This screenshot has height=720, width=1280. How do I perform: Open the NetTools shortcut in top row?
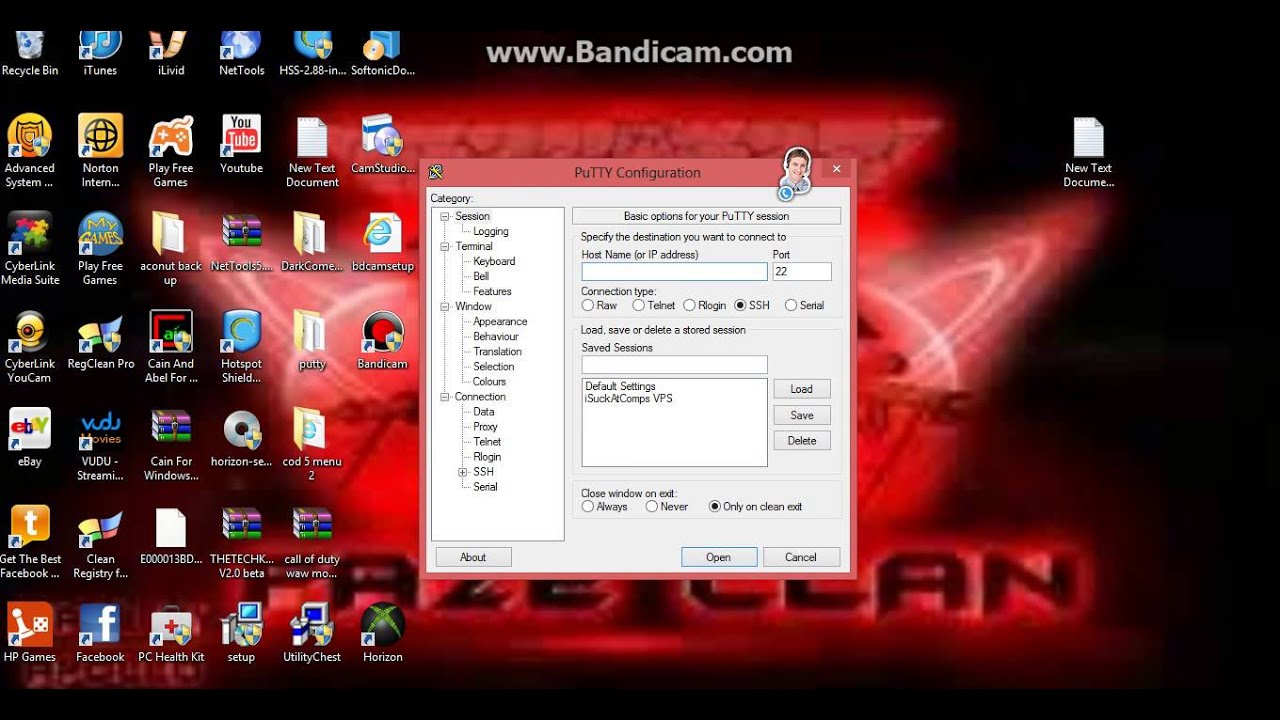241,54
